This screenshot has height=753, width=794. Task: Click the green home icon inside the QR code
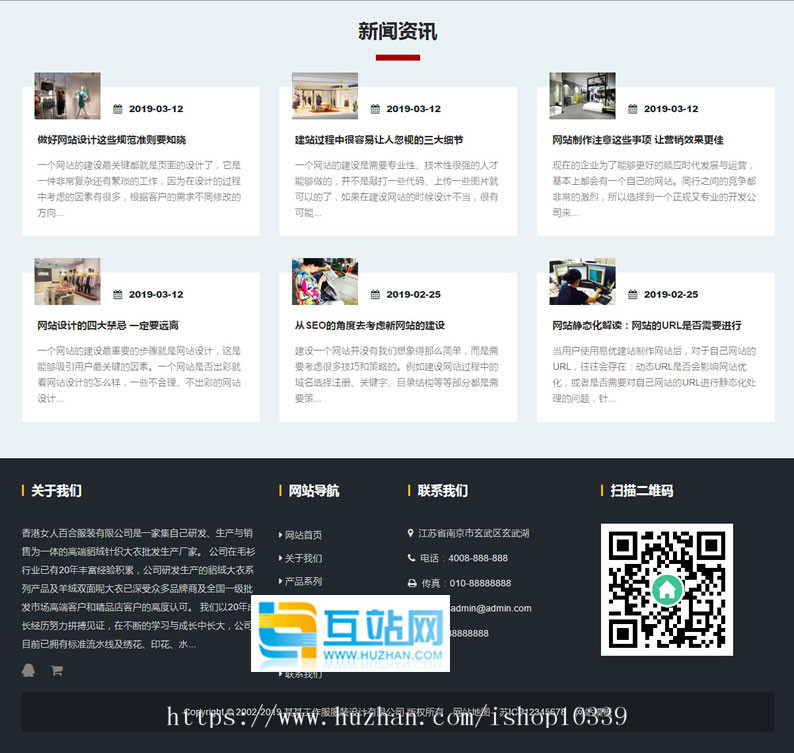(x=666, y=590)
